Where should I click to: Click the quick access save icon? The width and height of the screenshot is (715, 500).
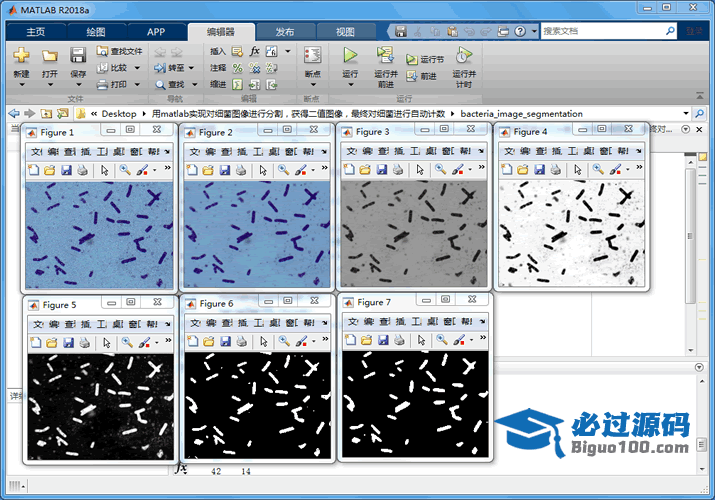(x=401, y=31)
